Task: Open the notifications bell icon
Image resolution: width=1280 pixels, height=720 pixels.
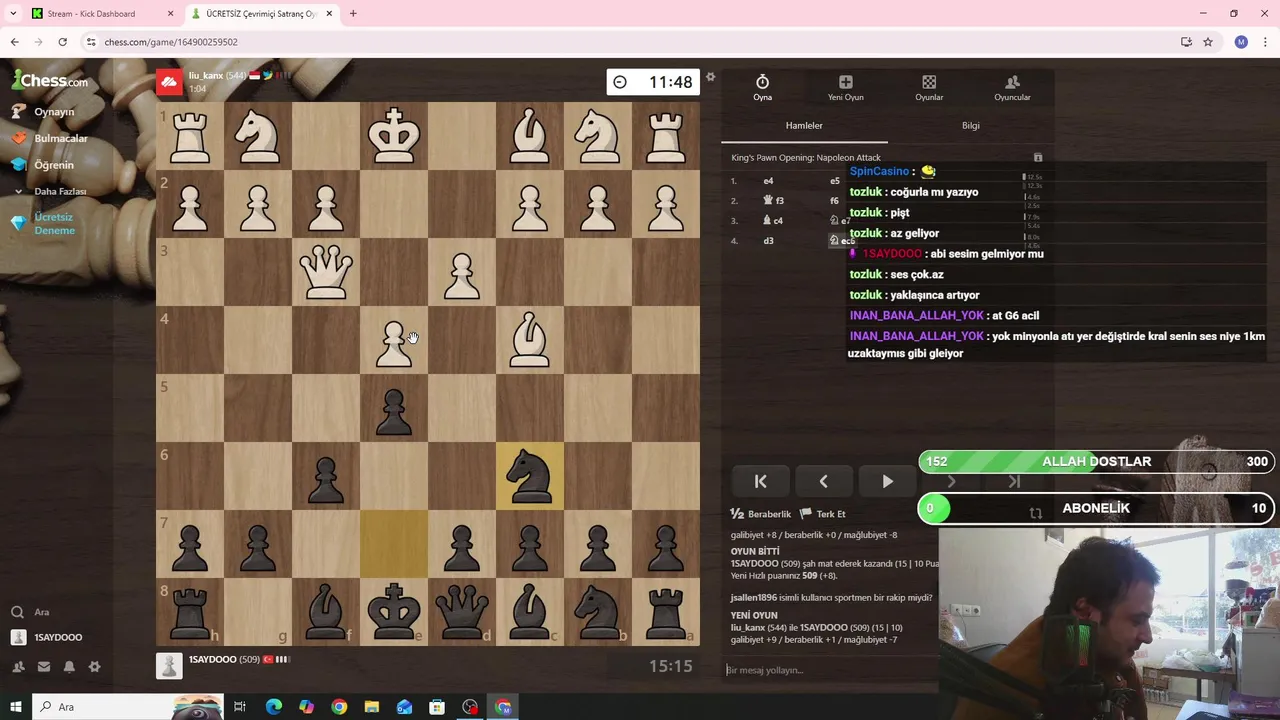Action: [x=69, y=667]
